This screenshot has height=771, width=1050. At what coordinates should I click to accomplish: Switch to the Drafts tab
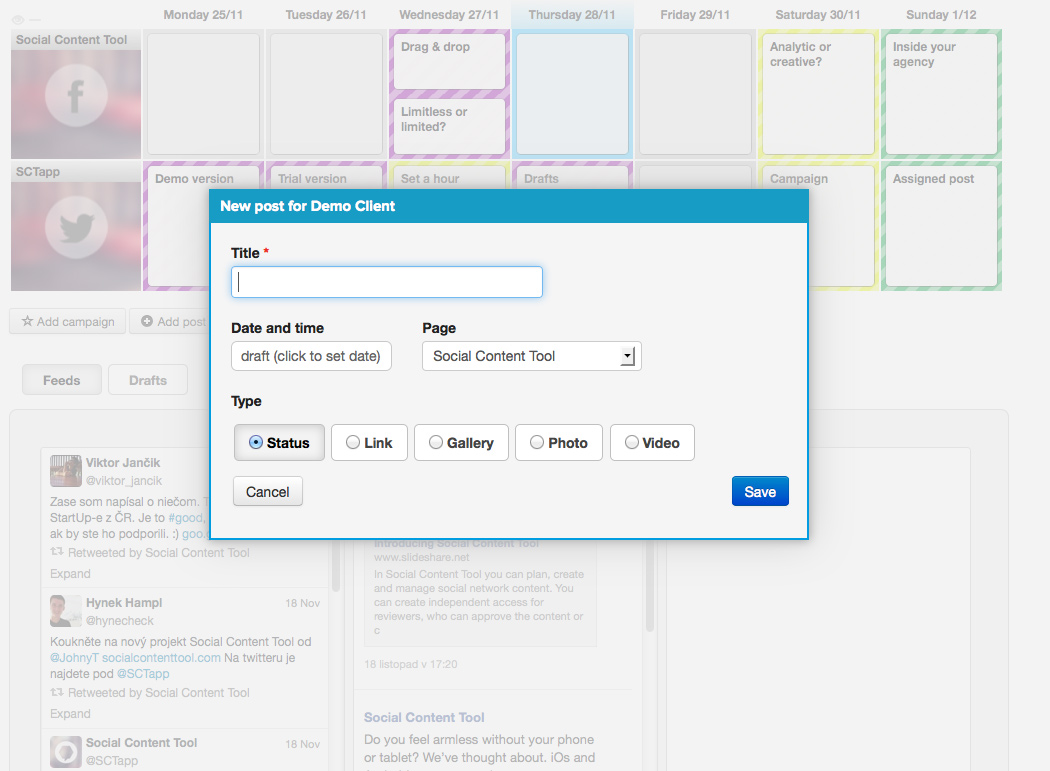[148, 381]
